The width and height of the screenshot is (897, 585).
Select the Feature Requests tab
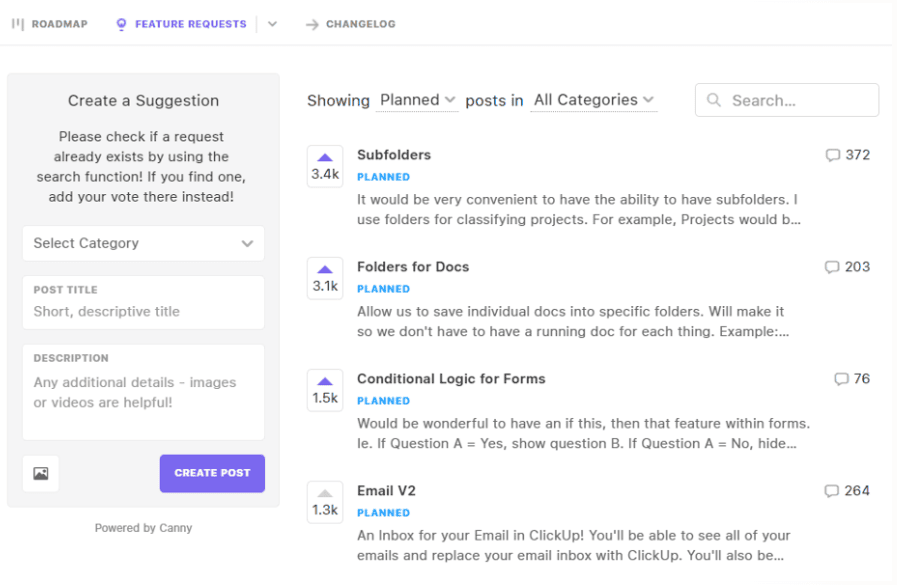(181, 24)
